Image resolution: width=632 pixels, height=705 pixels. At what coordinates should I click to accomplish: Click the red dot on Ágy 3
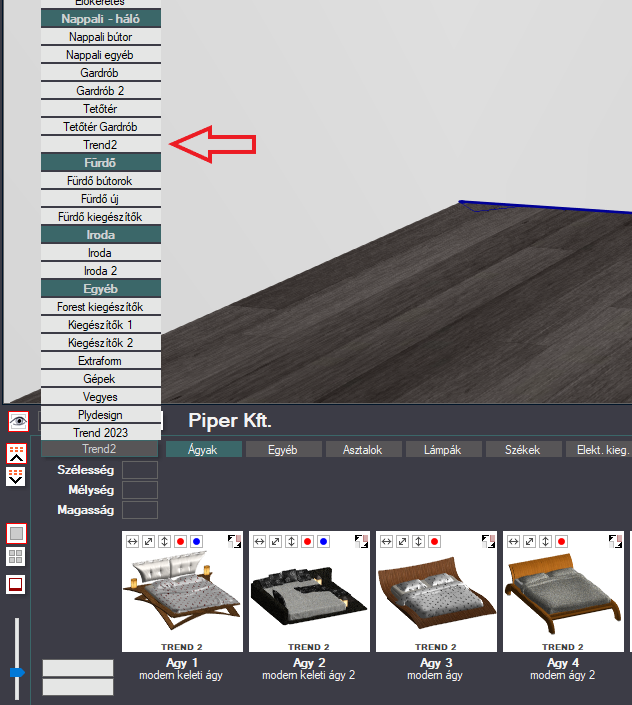tap(434, 541)
